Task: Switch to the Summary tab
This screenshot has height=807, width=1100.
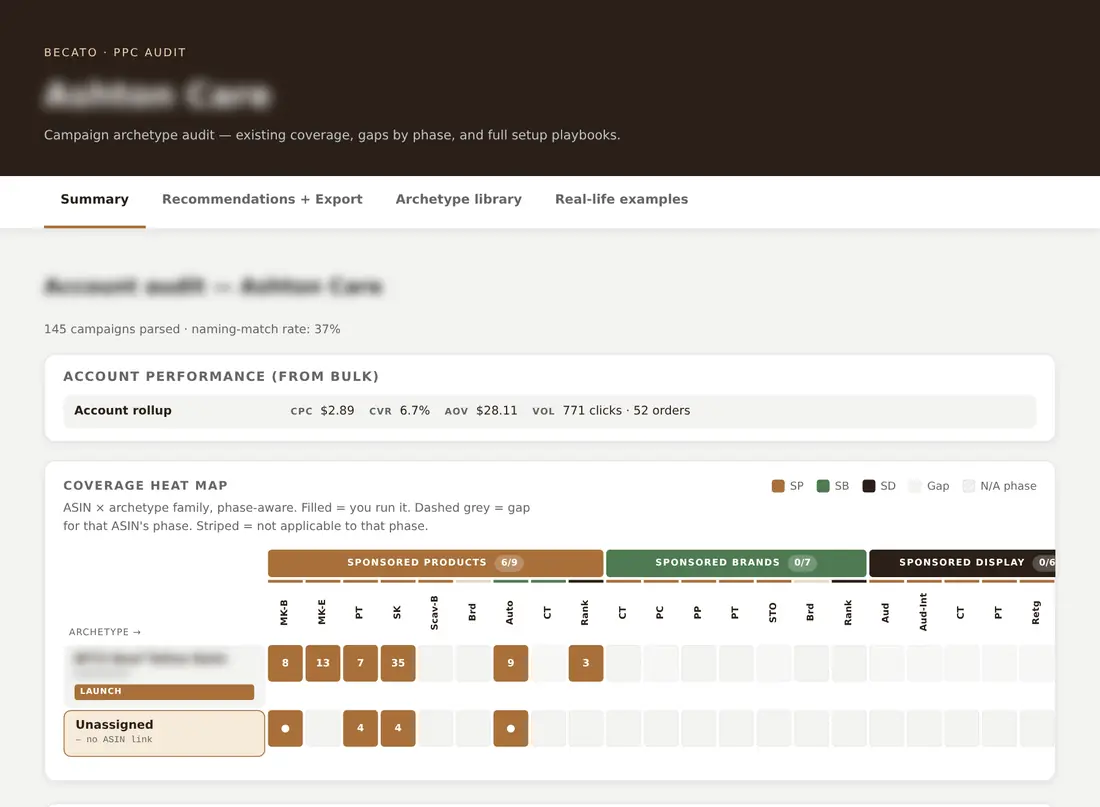Action: 95,199
